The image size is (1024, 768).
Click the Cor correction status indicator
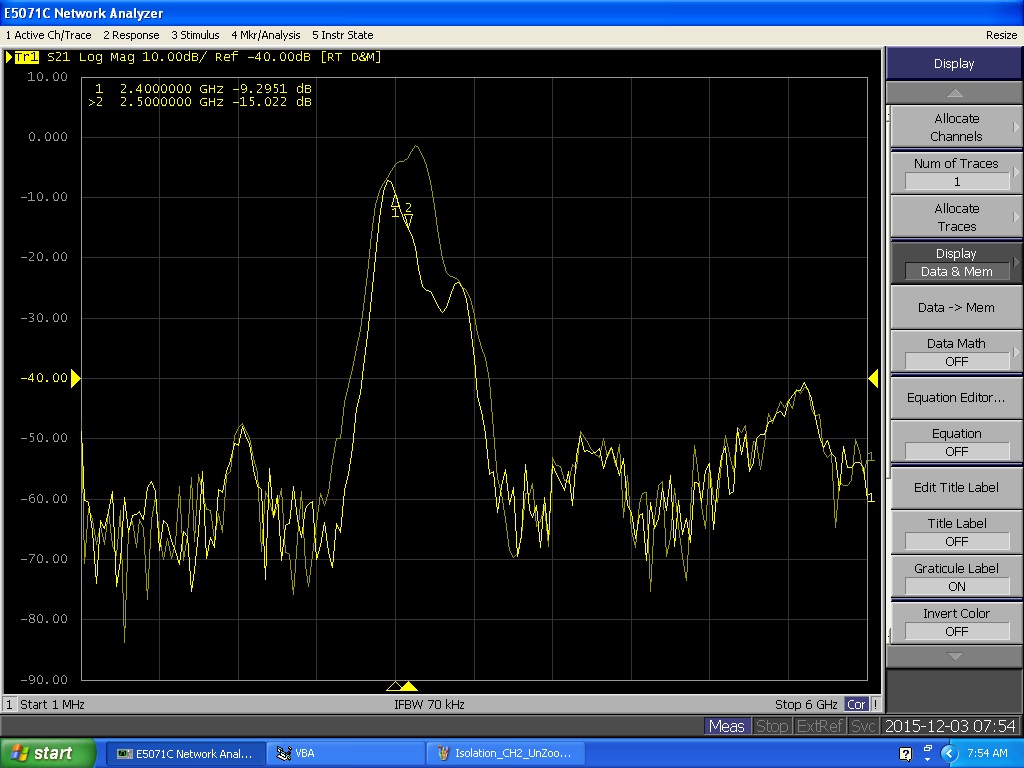tap(856, 705)
